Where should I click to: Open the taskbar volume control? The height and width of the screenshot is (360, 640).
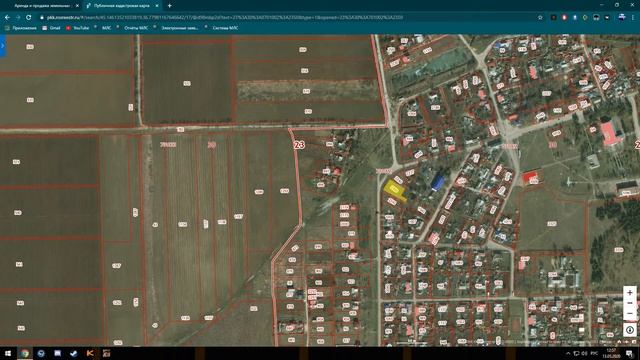click(584, 353)
